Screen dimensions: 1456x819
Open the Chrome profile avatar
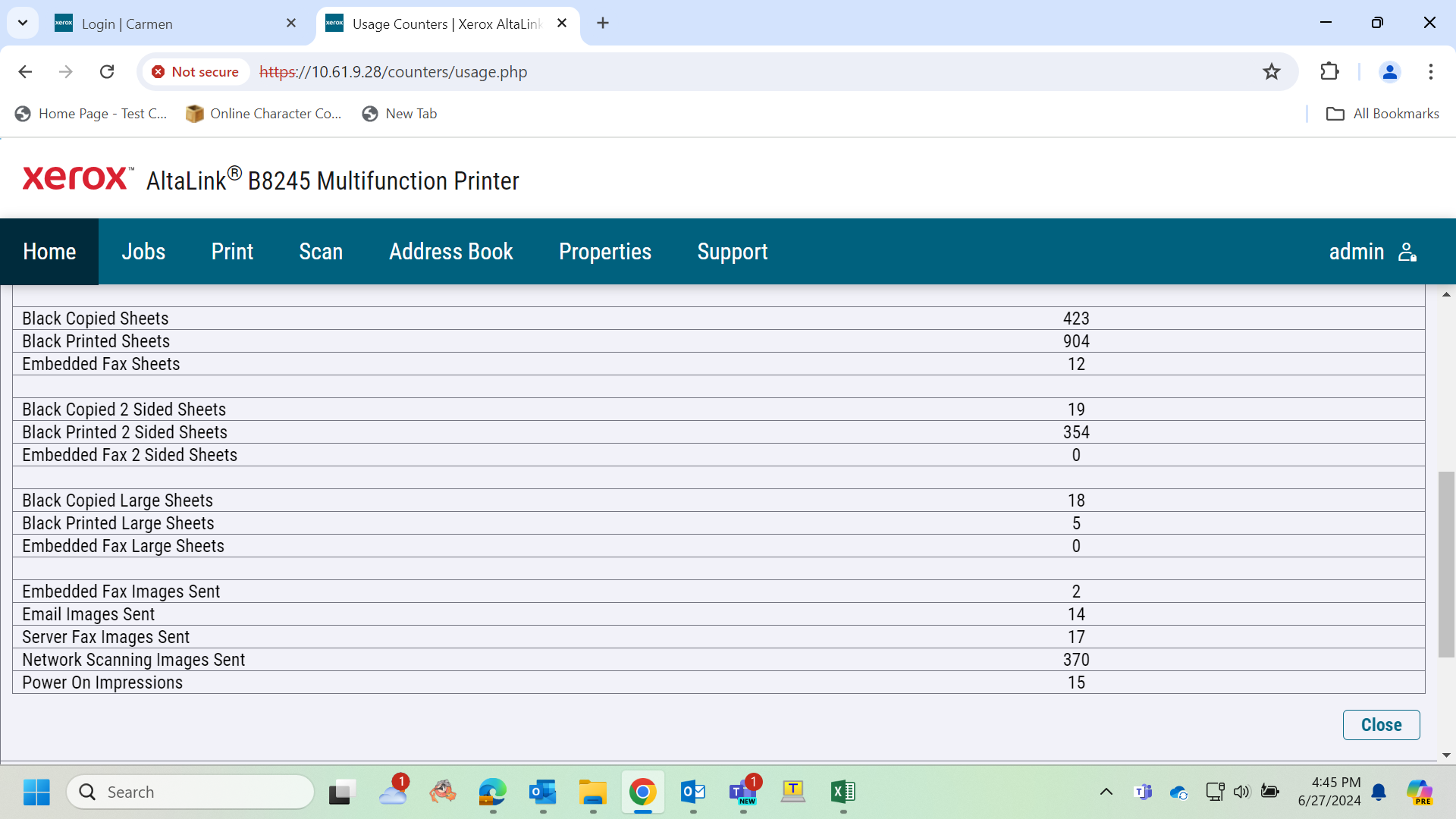1390,72
